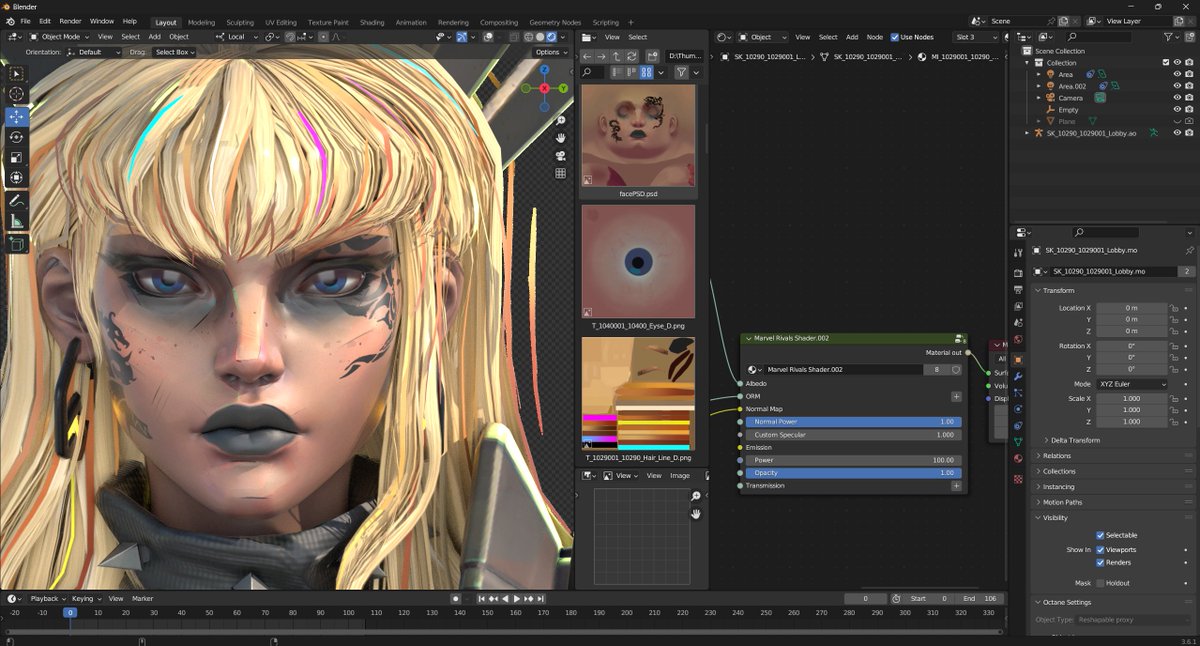This screenshot has height=646, width=1200.
Task: Switch file browser to thumbnail display mode
Action: tap(647, 72)
